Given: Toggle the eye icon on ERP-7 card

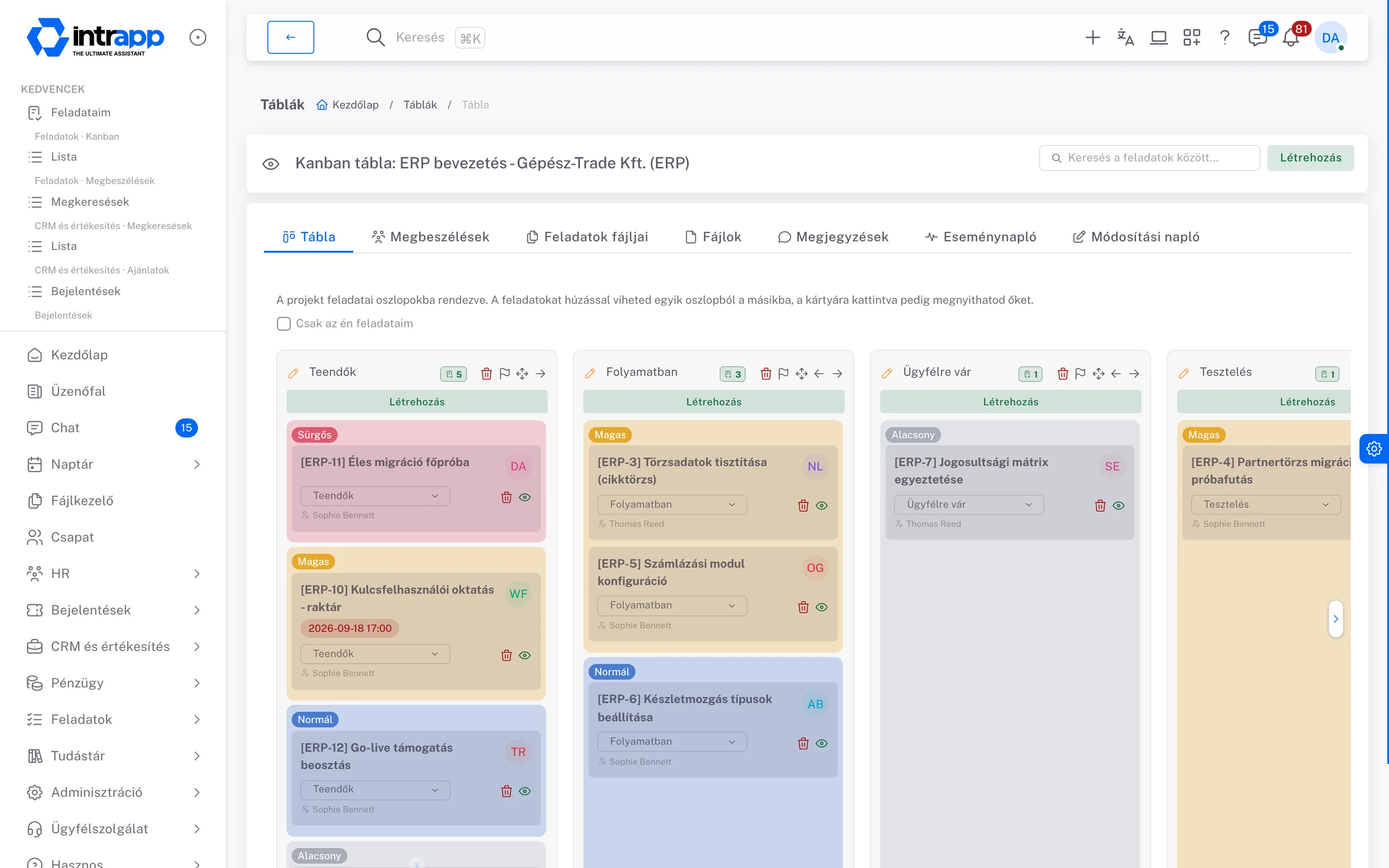Looking at the screenshot, I should tap(1119, 506).
